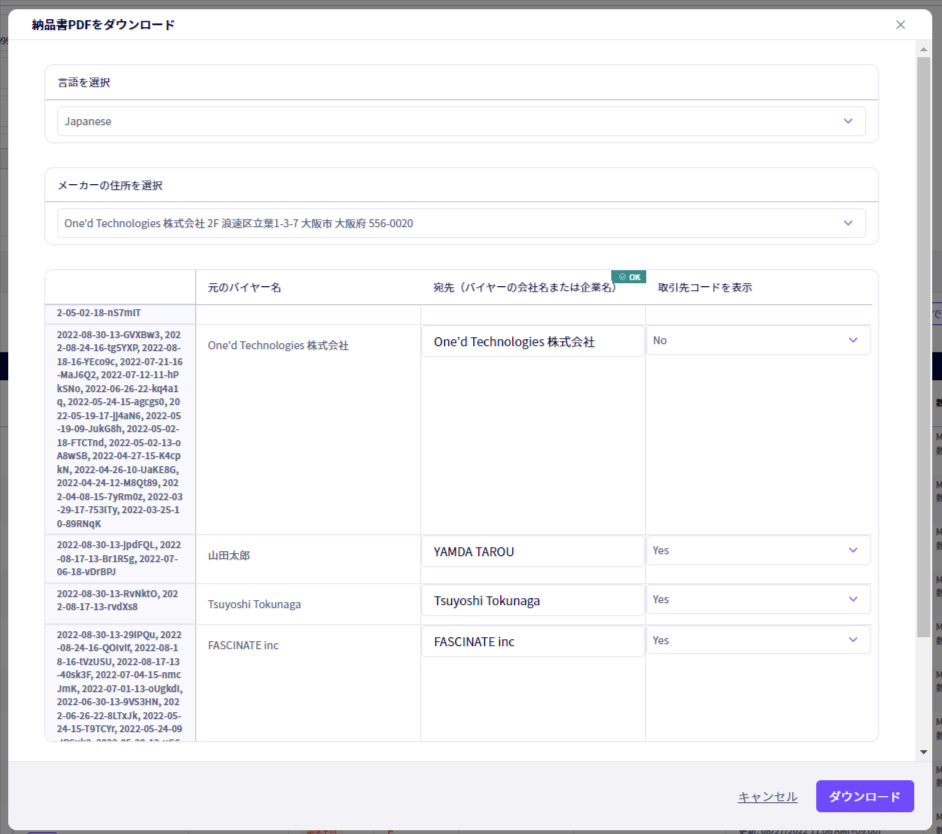
Task: Click the メーカーの住所を選択 section label
Action: (x=110, y=185)
